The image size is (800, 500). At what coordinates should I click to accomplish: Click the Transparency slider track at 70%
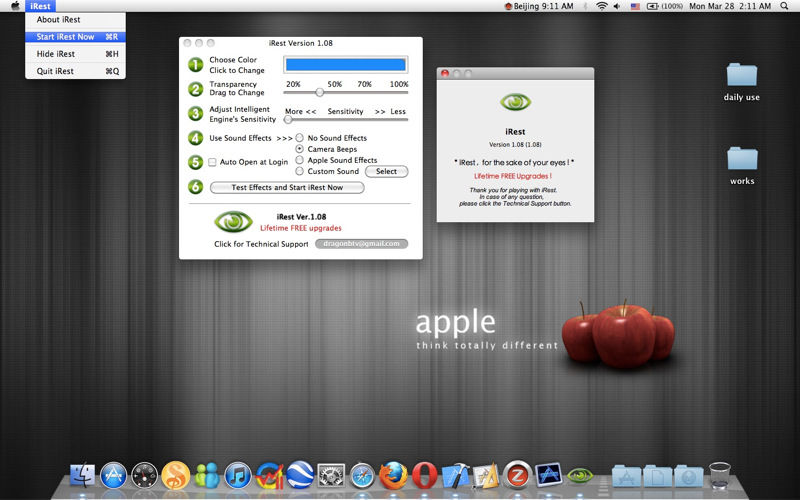tap(364, 93)
